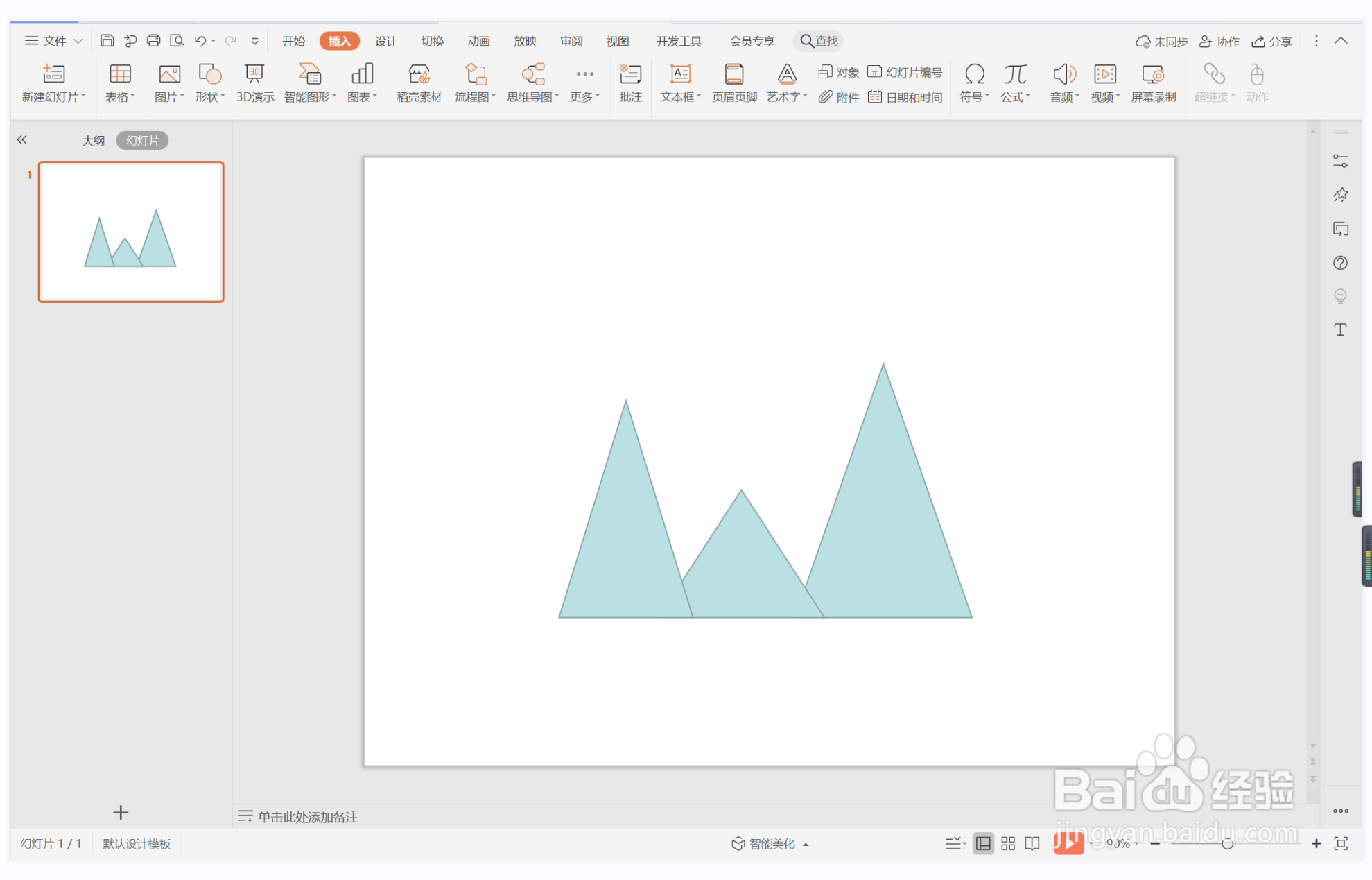Open the 文件 menu dropdown
The image size is (1372, 880).
(54, 41)
